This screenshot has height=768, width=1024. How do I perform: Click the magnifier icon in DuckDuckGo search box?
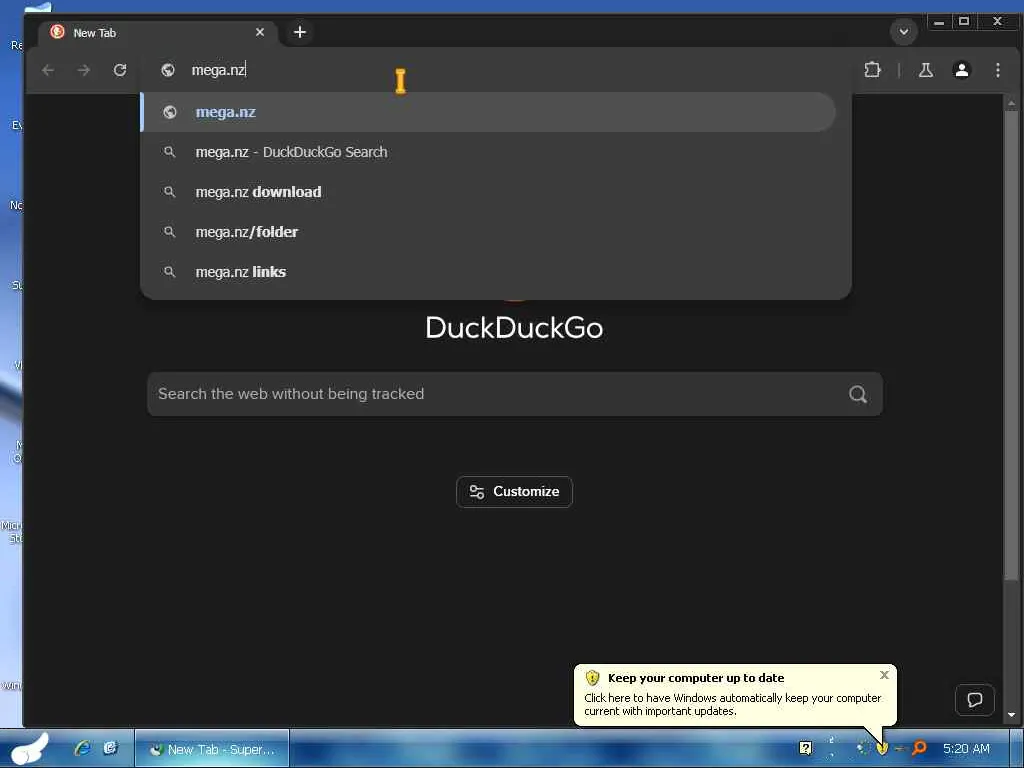click(857, 394)
